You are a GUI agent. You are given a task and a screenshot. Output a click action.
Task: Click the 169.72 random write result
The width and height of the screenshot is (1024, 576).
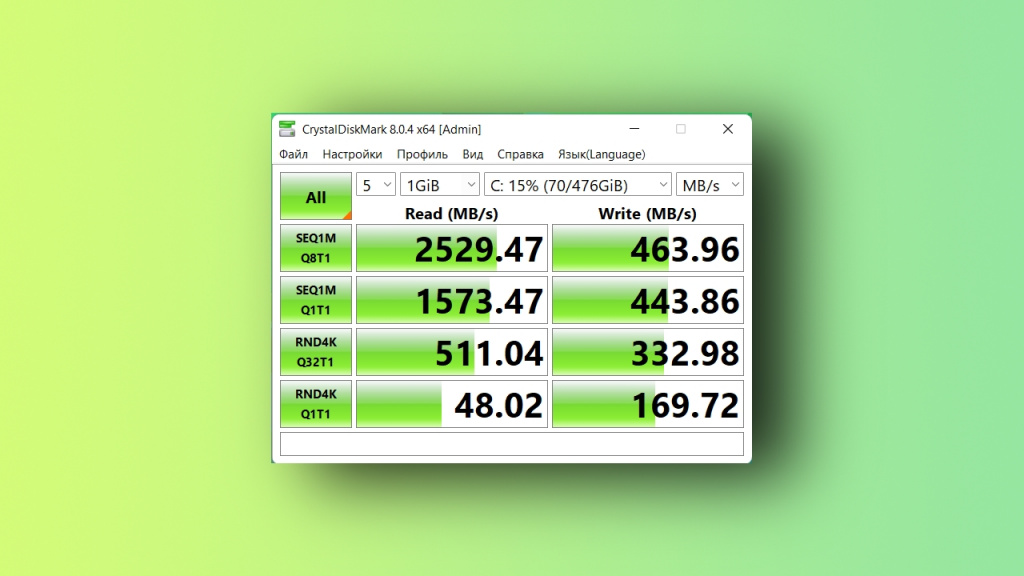coord(648,405)
